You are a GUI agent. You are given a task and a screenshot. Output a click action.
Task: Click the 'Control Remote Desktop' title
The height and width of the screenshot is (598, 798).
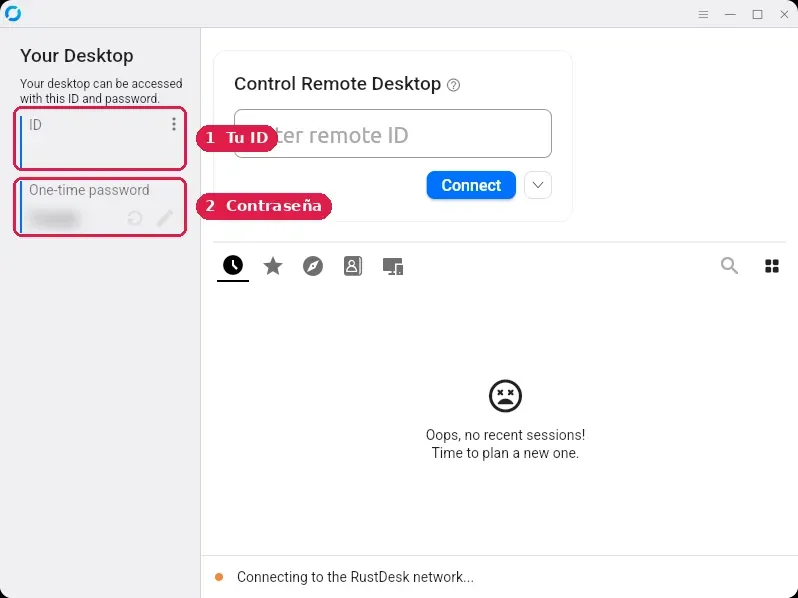click(x=337, y=84)
